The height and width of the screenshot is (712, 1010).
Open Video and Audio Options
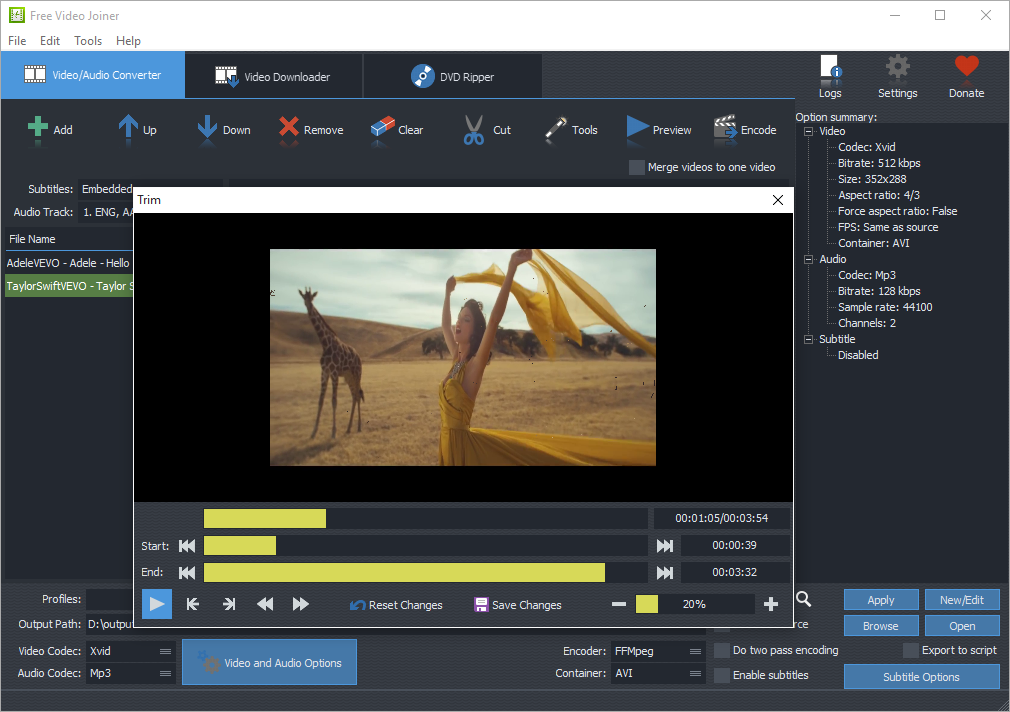click(x=269, y=662)
